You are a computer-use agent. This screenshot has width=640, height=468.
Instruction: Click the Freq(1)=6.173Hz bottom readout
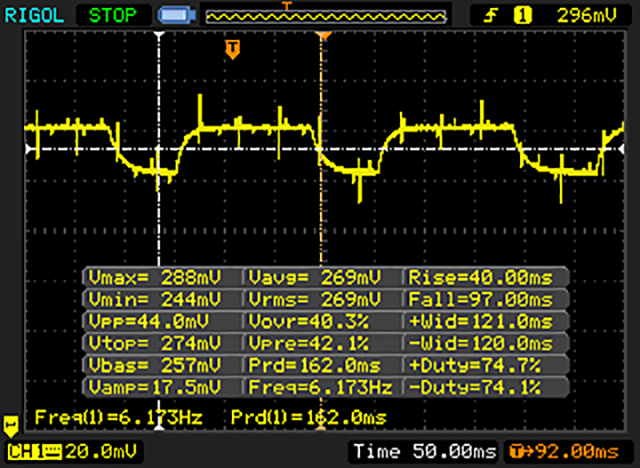(119, 417)
